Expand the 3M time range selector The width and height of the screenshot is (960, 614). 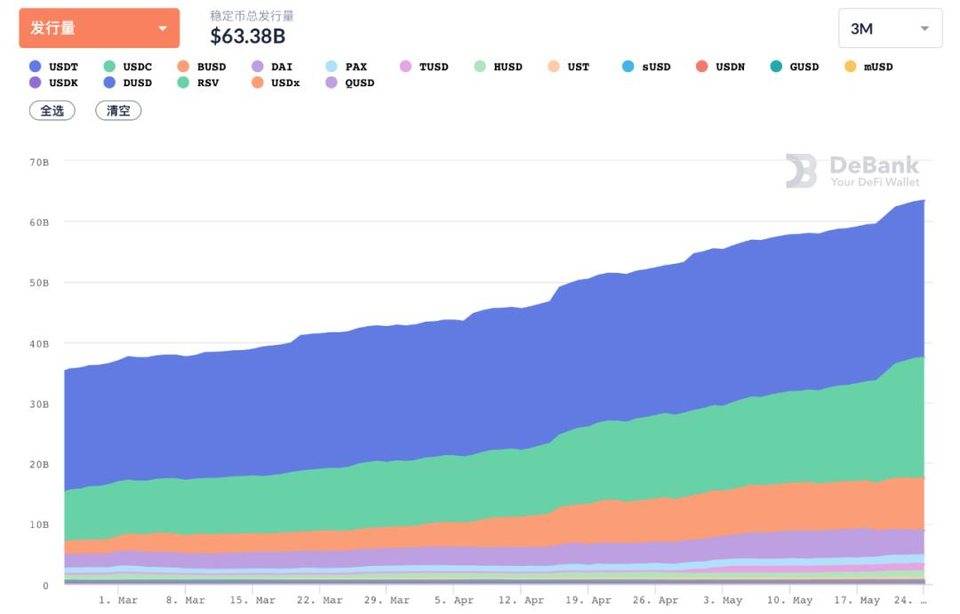(x=890, y=28)
